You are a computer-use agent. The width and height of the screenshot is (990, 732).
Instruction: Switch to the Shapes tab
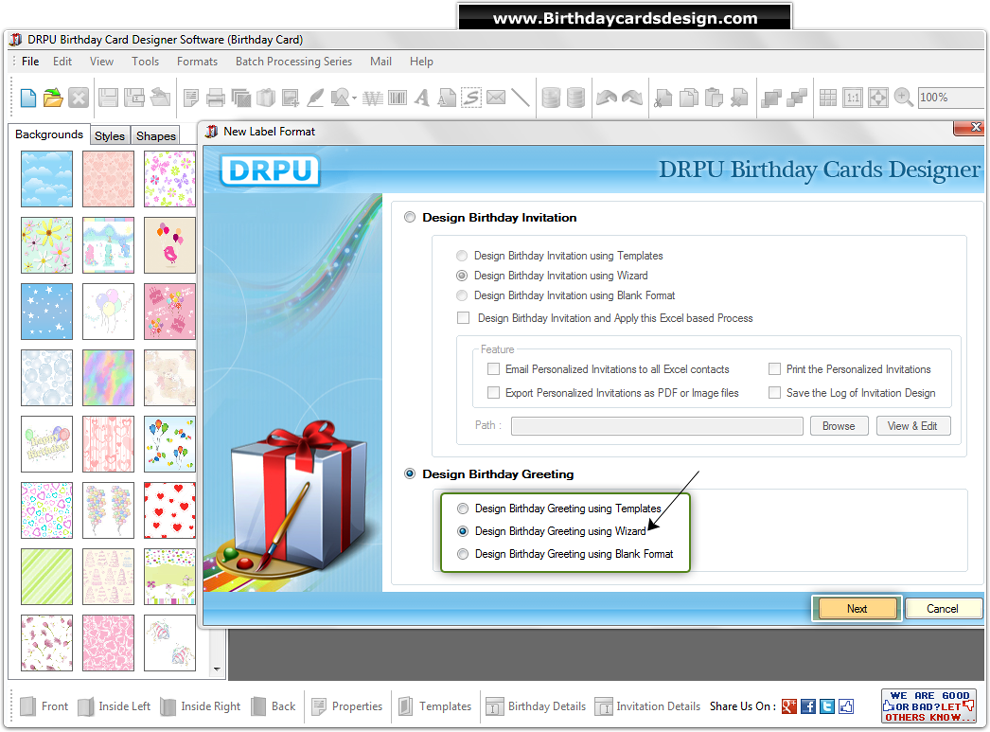(x=156, y=136)
